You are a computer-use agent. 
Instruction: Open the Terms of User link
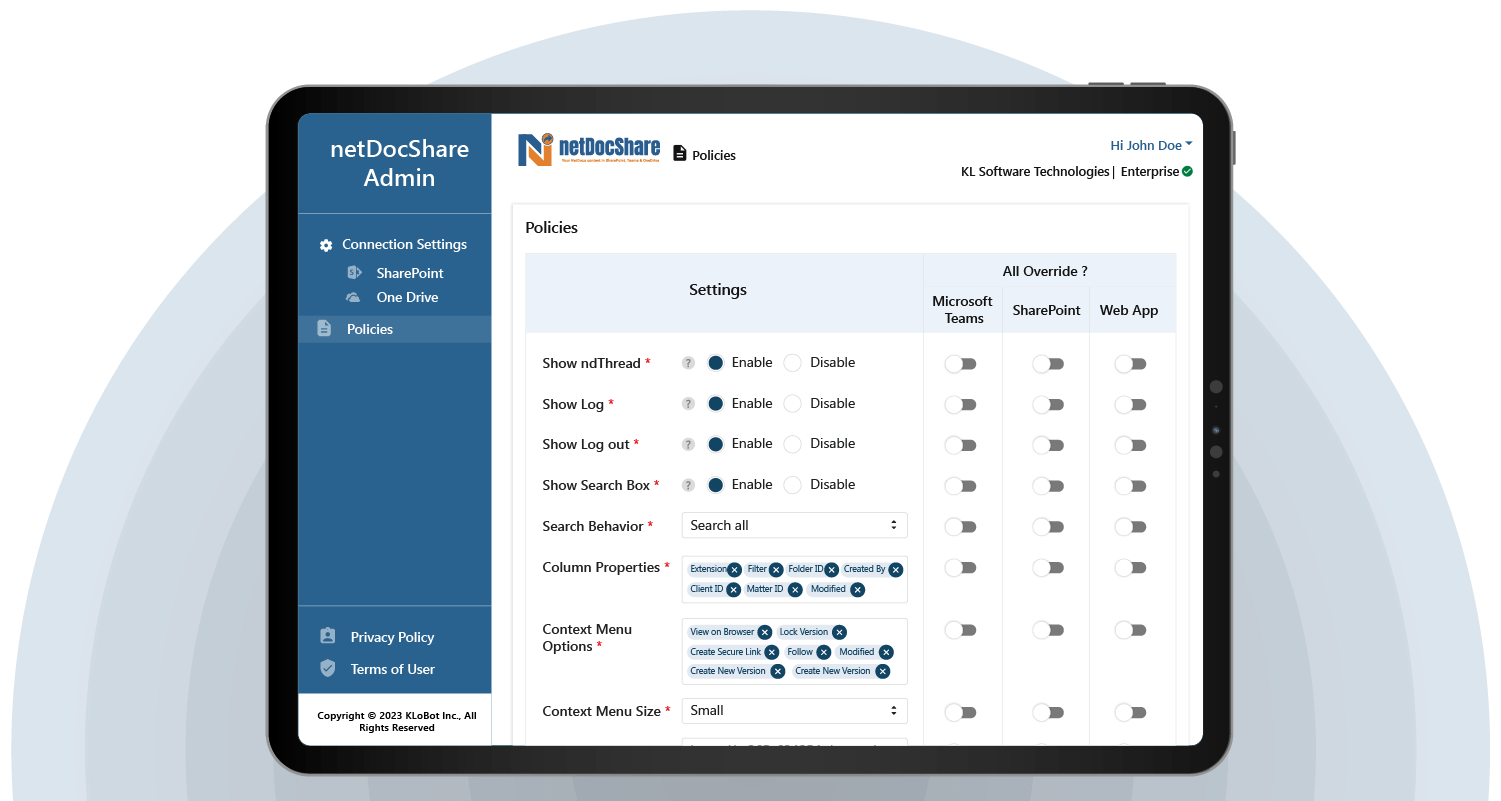392,669
